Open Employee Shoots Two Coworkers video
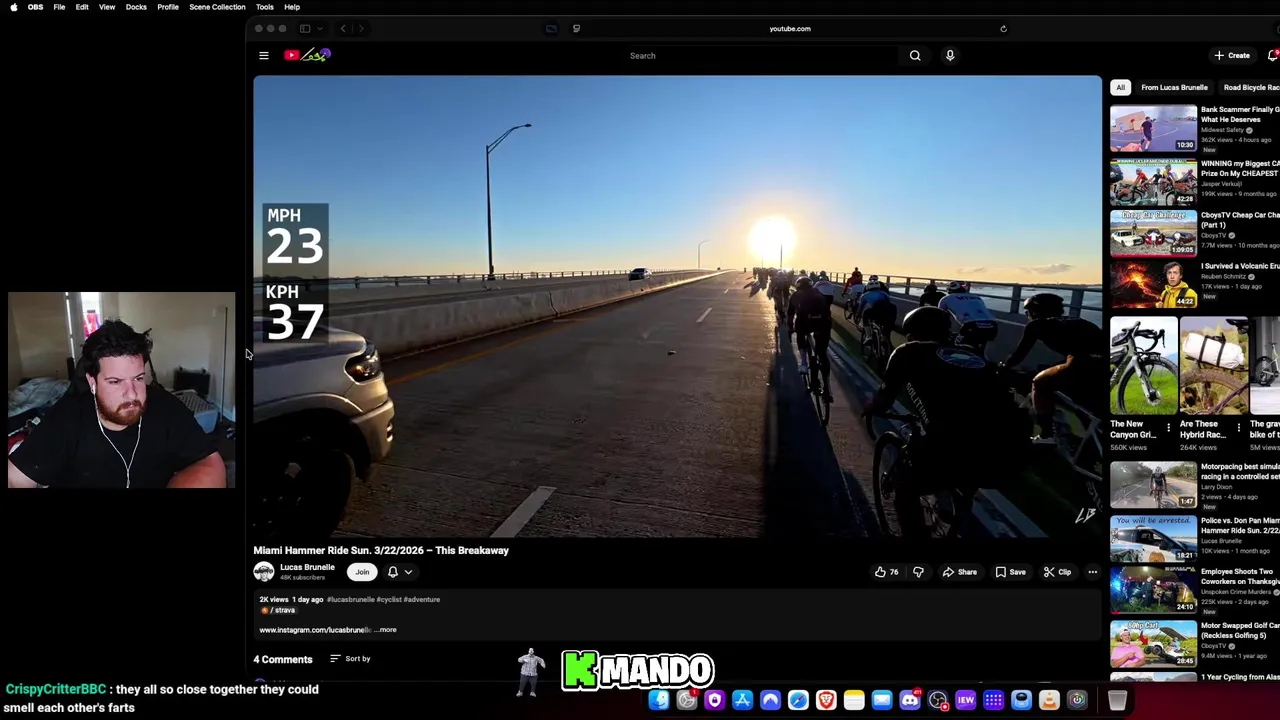This screenshot has width=1280, height=720. tap(1153, 590)
